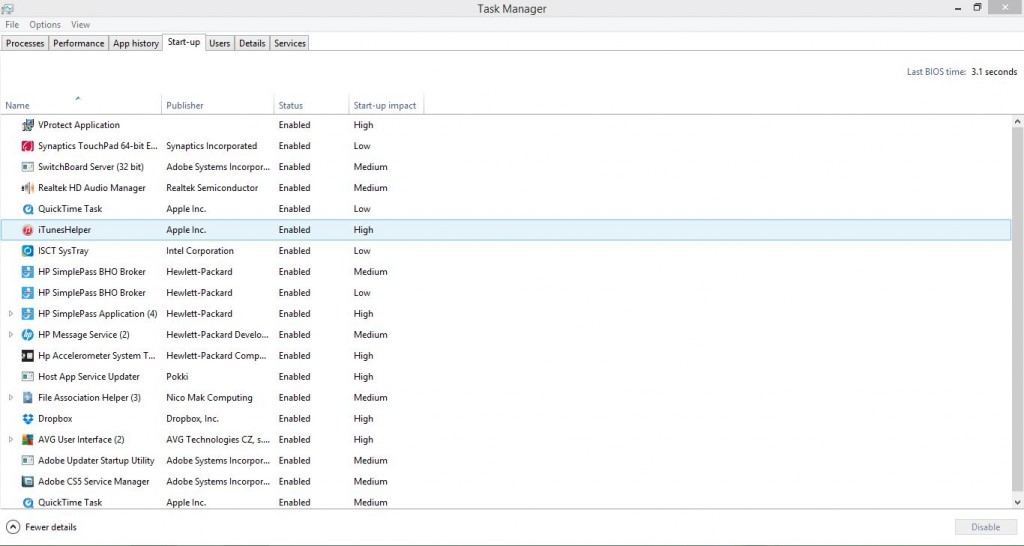Click High impact in the VProtect Application row

coord(363,125)
